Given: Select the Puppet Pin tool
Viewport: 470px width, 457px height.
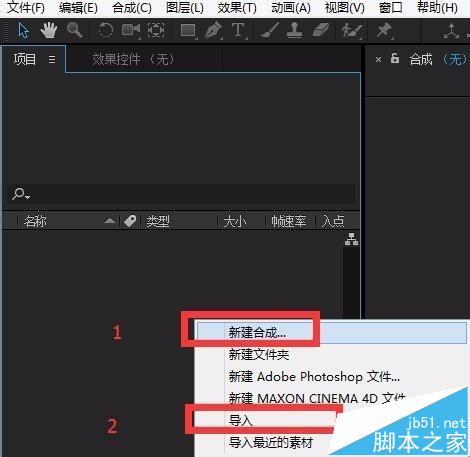Looking at the screenshot, I should click(x=384, y=31).
